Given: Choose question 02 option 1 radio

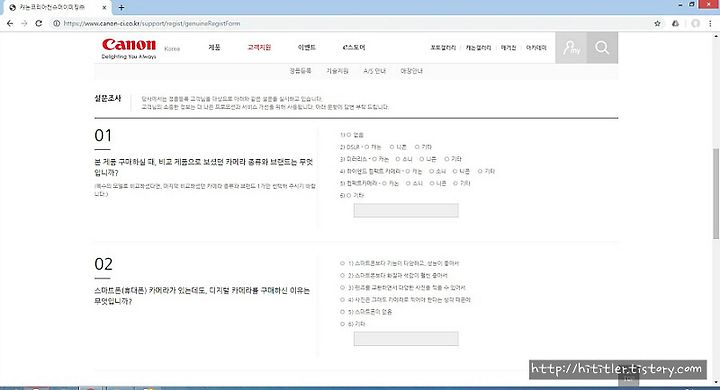Looking at the screenshot, I should coord(343,263).
